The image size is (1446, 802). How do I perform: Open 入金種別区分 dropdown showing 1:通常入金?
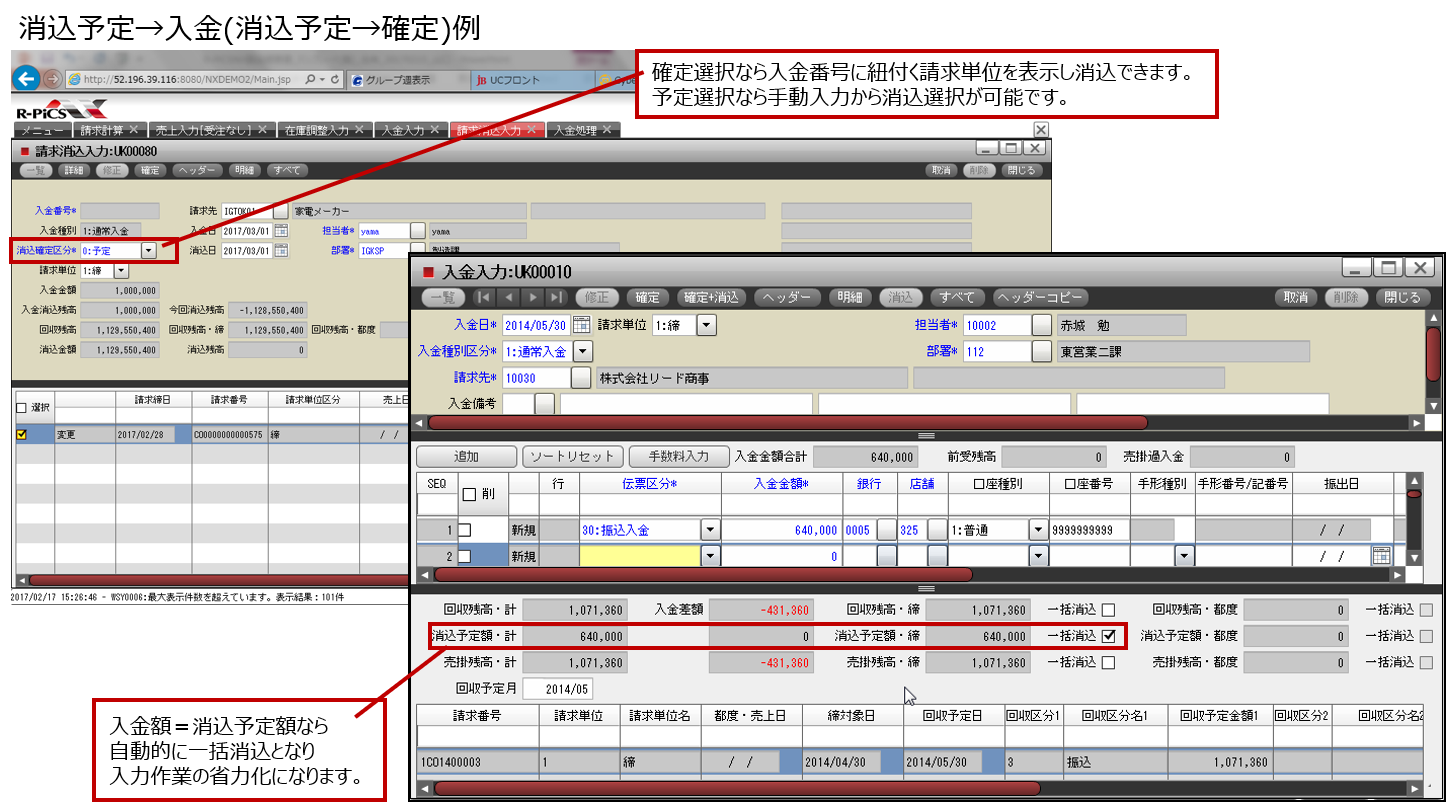click(582, 351)
